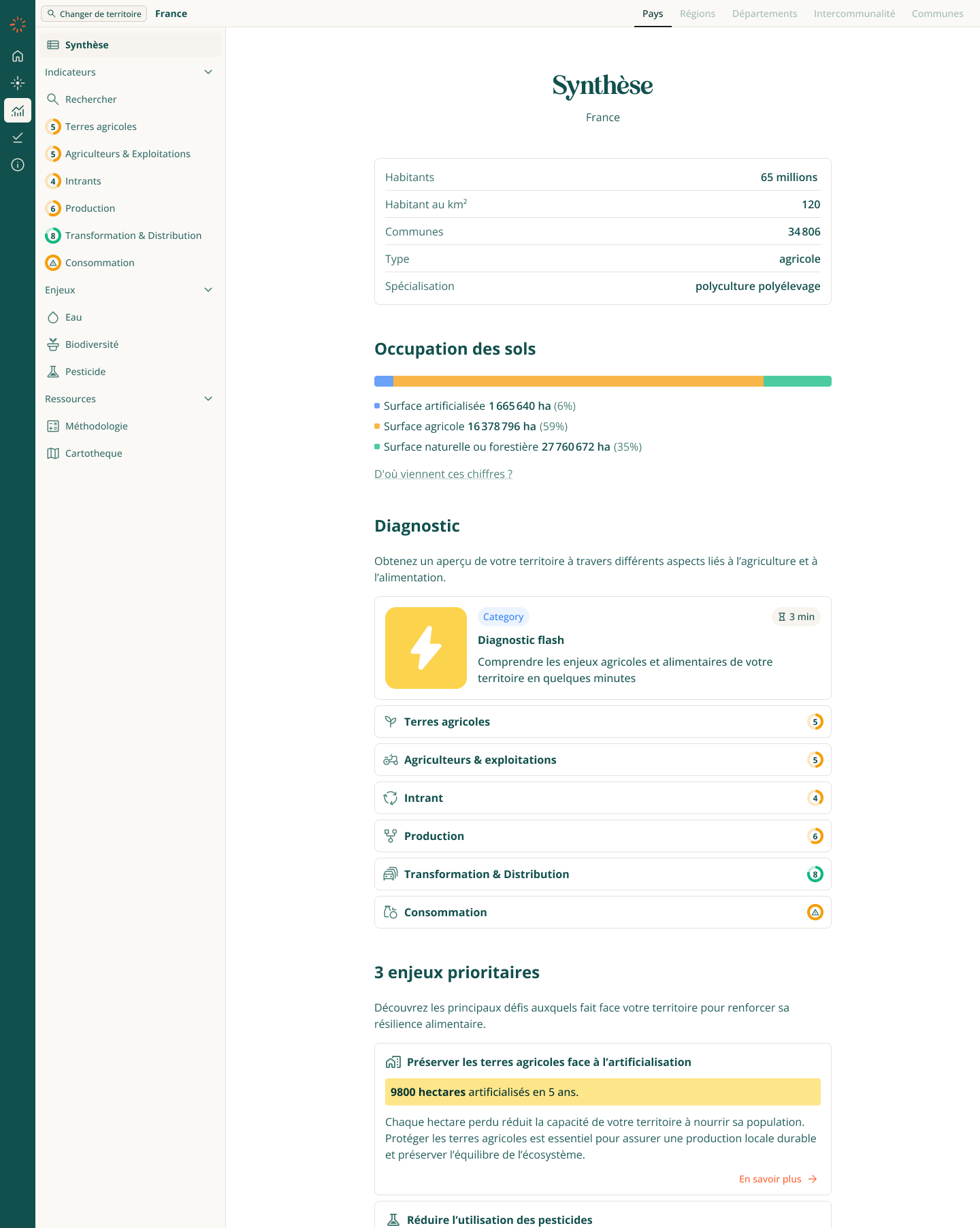The height and width of the screenshot is (1228, 980).
Task: Click the info circle icon in rail
Action: 18,165
